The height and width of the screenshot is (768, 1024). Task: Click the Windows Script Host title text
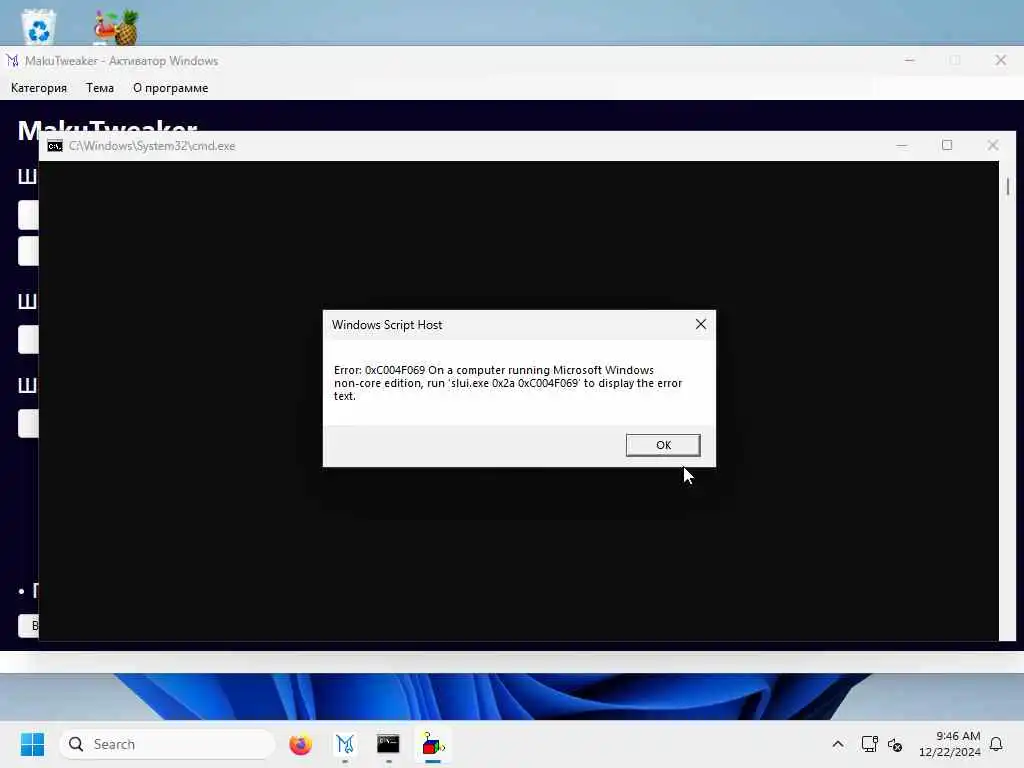pos(387,325)
